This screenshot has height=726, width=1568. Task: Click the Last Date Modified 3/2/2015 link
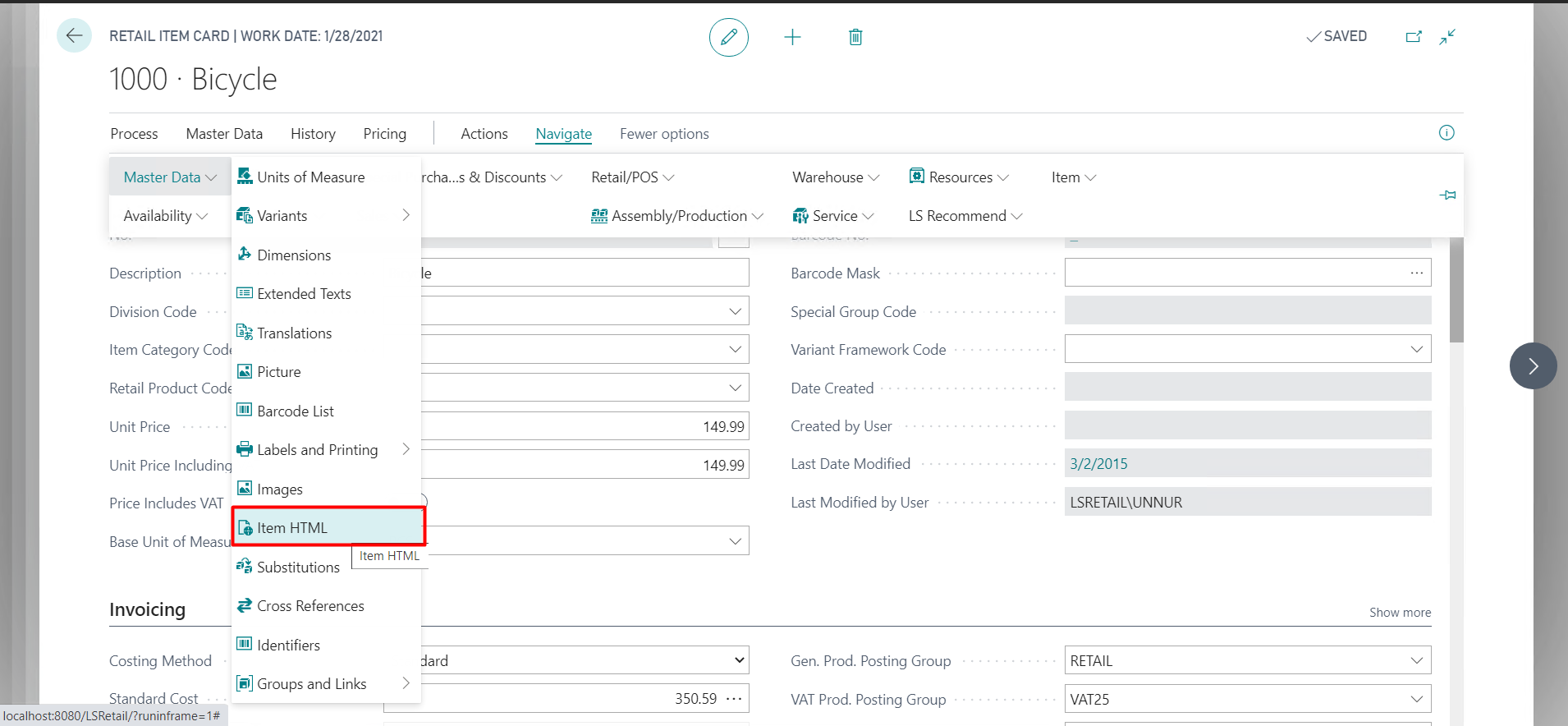click(x=1098, y=464)
